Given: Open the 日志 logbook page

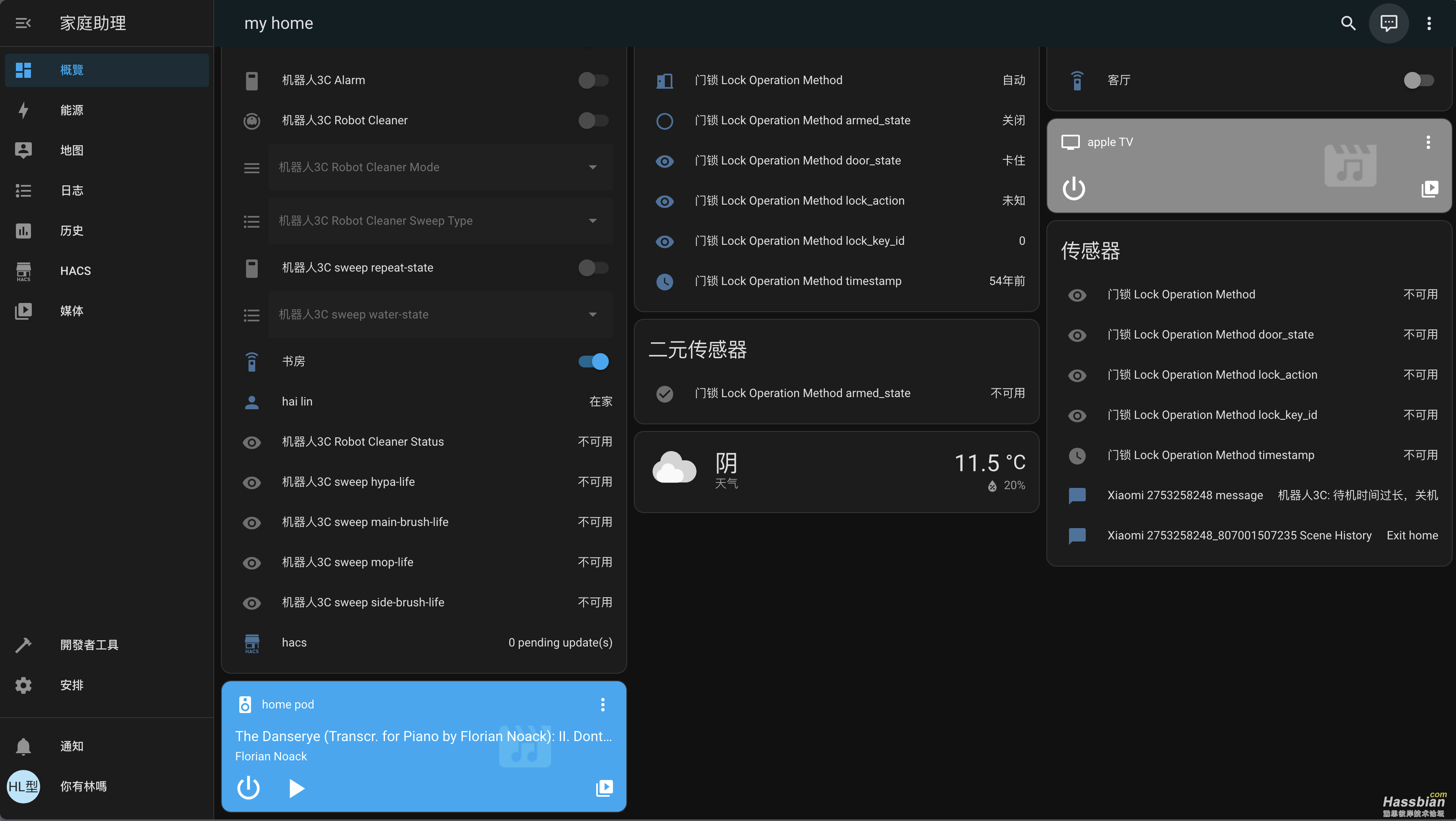Looking at the screenshot, I should pyautogui.click(x=107, y=190).
